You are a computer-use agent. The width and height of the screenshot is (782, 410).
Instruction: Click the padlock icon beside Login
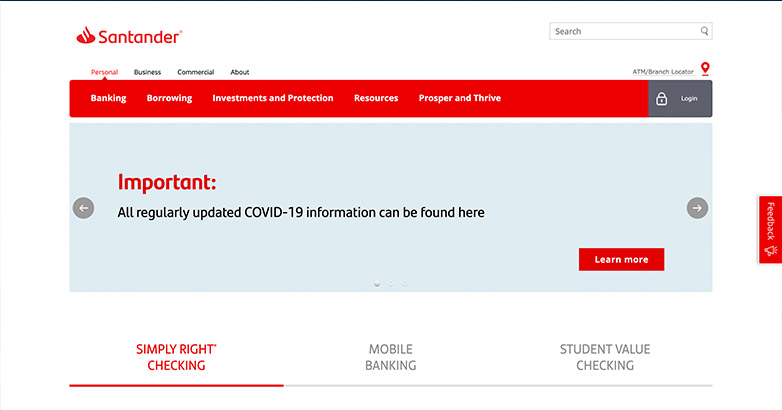(x=661, y=99)
